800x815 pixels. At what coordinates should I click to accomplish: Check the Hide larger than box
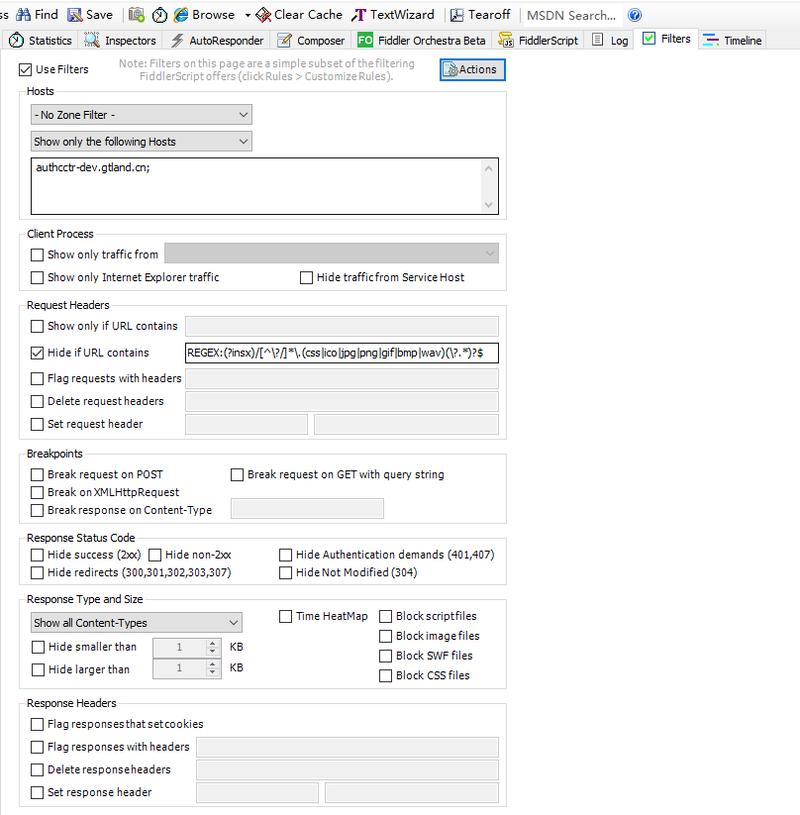click(x=38, y=669)
